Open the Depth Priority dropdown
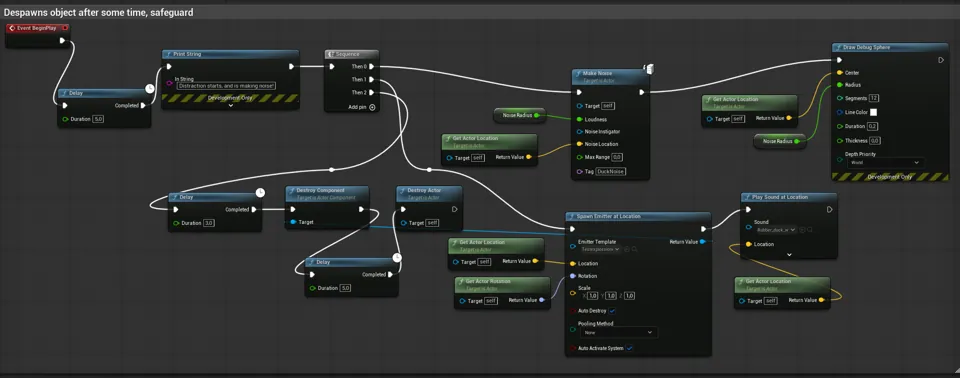The width and height of the screenshot is (960, 378). [x=885, y=162]
